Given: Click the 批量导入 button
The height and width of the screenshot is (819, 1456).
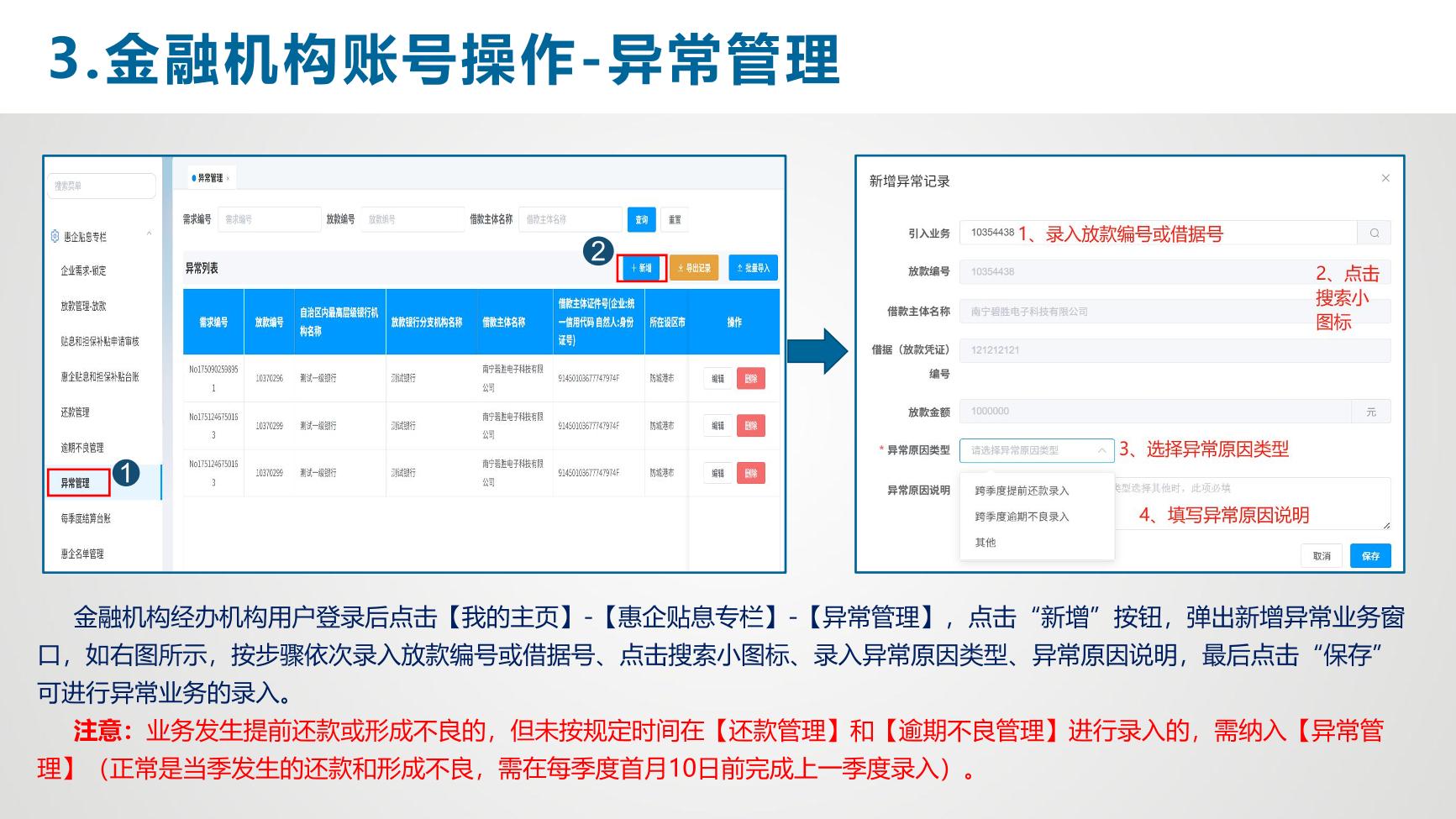Looking at the screenshot, I should (x=753, y=268).
